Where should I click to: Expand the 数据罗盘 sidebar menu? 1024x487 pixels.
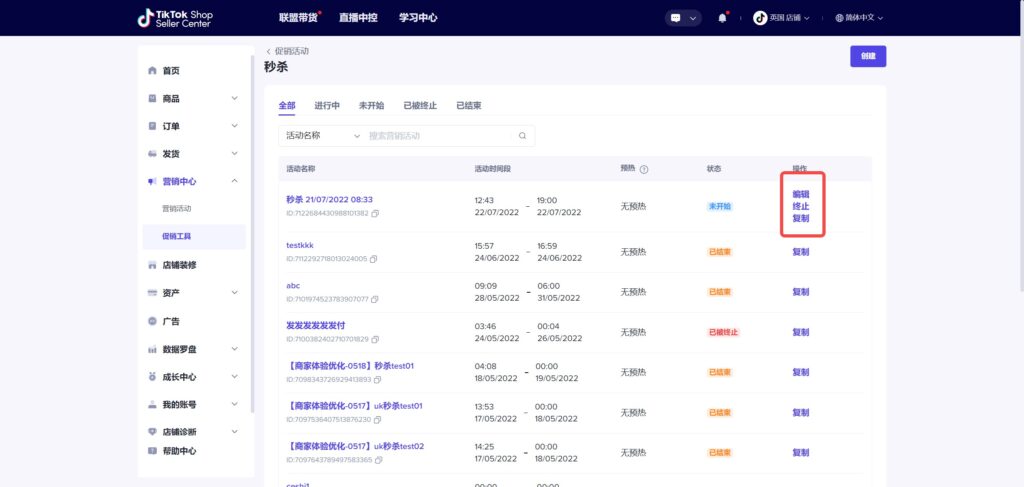click(x=234, y=349)
